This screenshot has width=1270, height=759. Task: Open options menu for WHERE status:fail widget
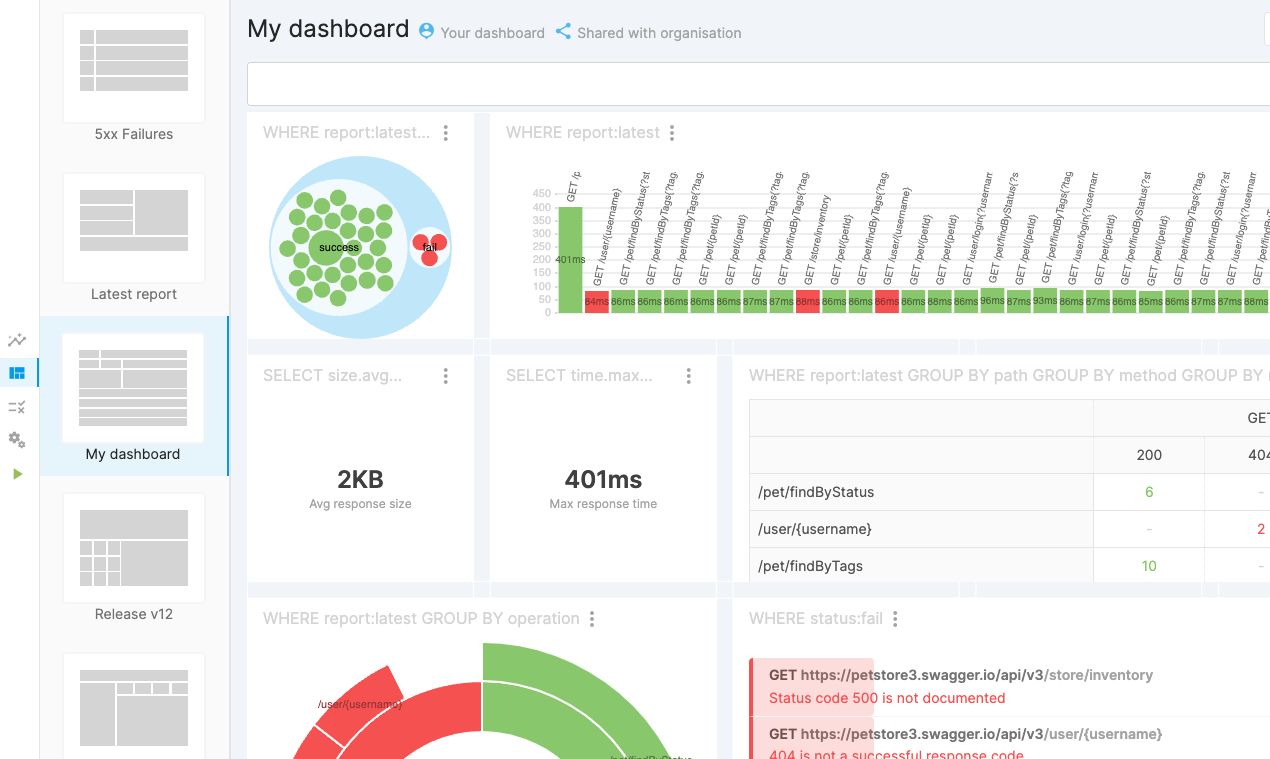(895, 619)
